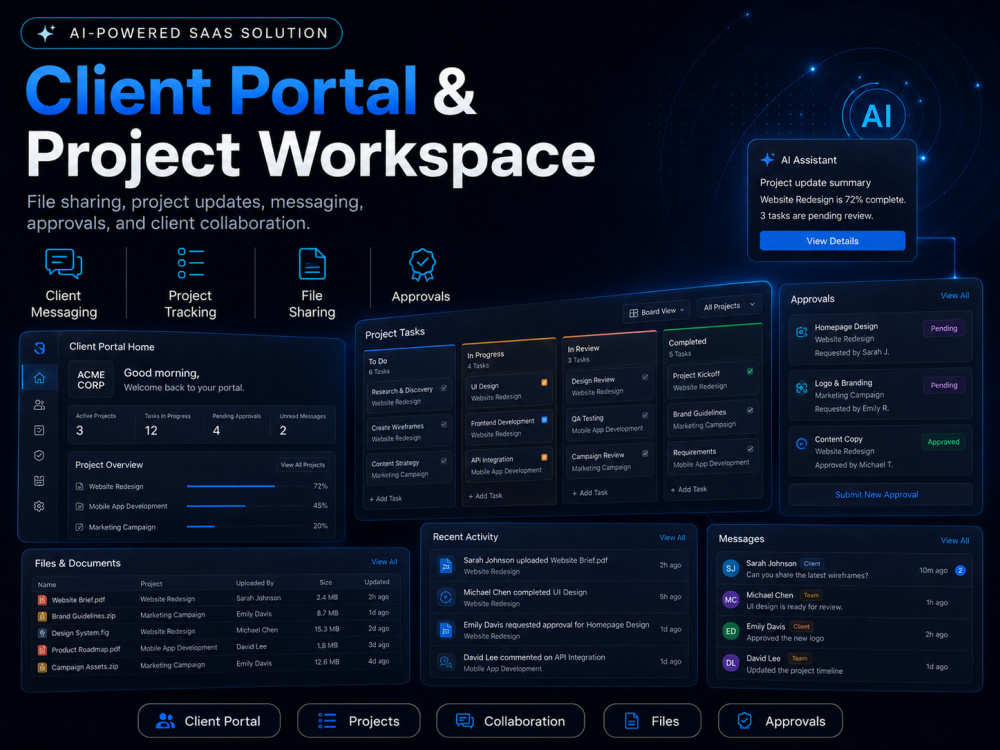Screen dimensions: 1000x750
Task: Click AI-Powered SaaS Solution badge
Action: 182,33
